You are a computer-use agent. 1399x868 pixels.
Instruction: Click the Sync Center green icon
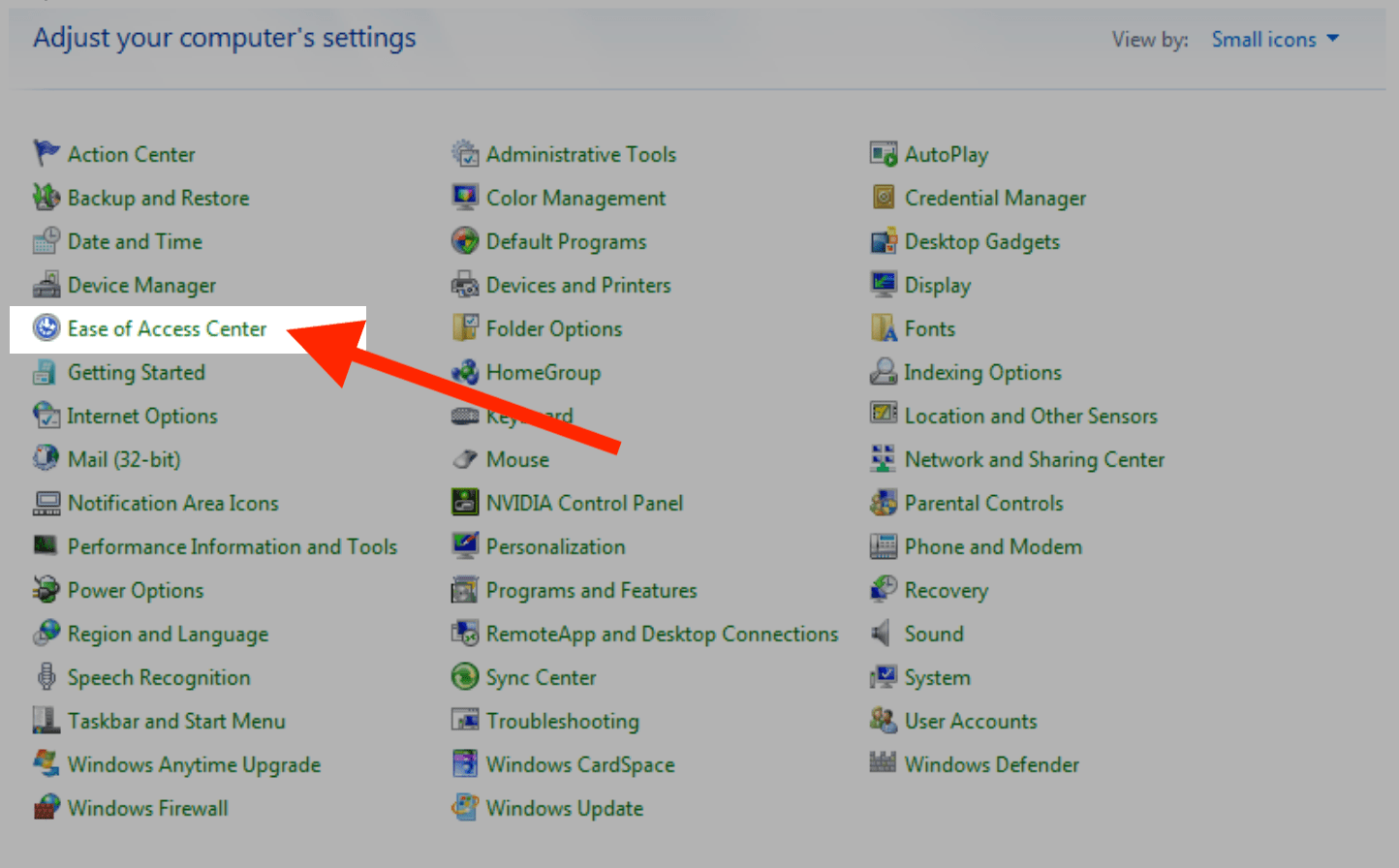[465, 676]
